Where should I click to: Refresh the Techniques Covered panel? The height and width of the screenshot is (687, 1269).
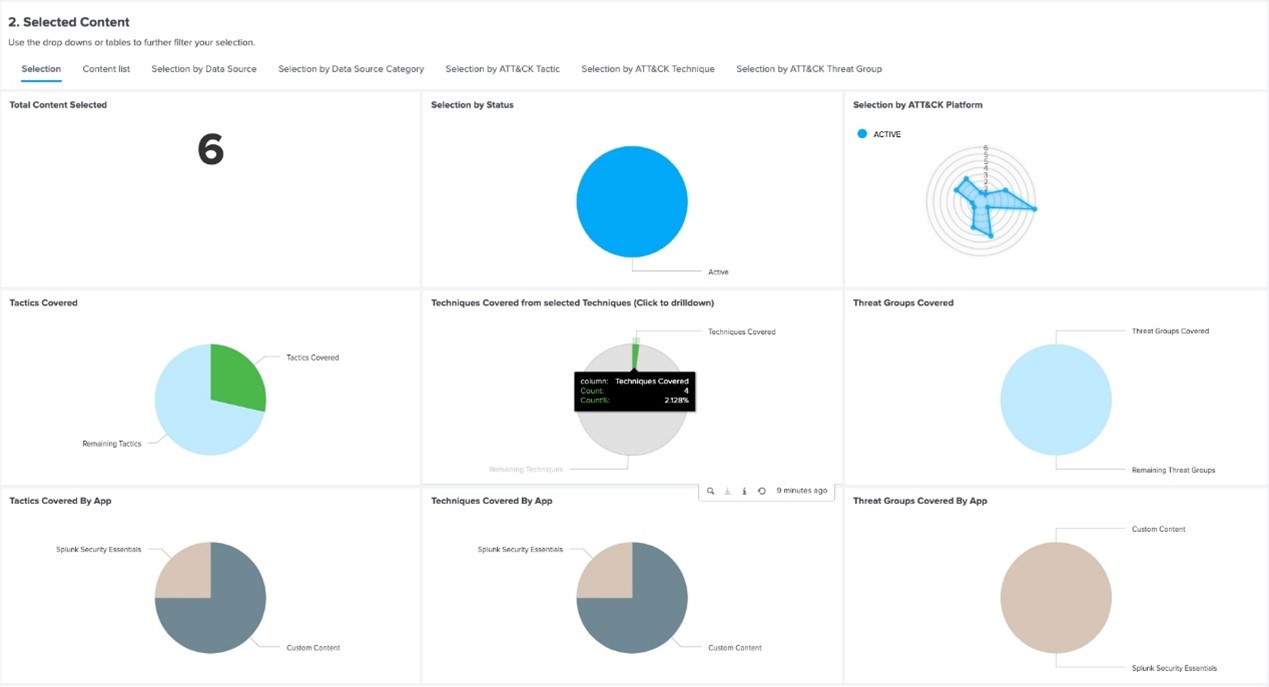coord(761,491)
